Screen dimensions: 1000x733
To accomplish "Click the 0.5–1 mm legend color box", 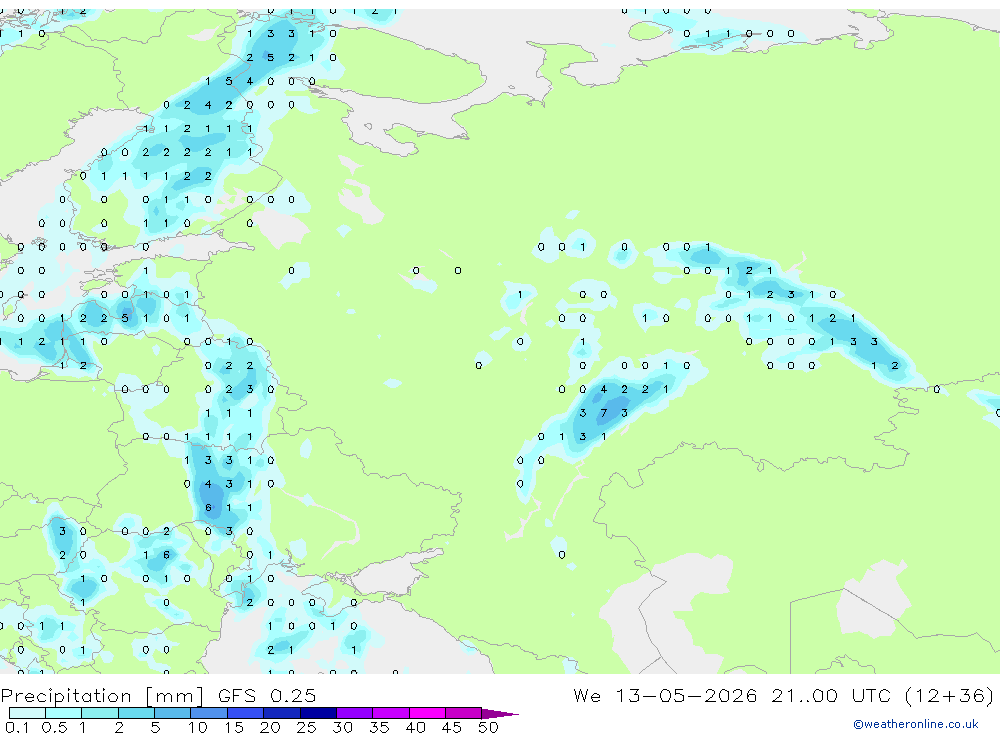I will pos(64,713).
